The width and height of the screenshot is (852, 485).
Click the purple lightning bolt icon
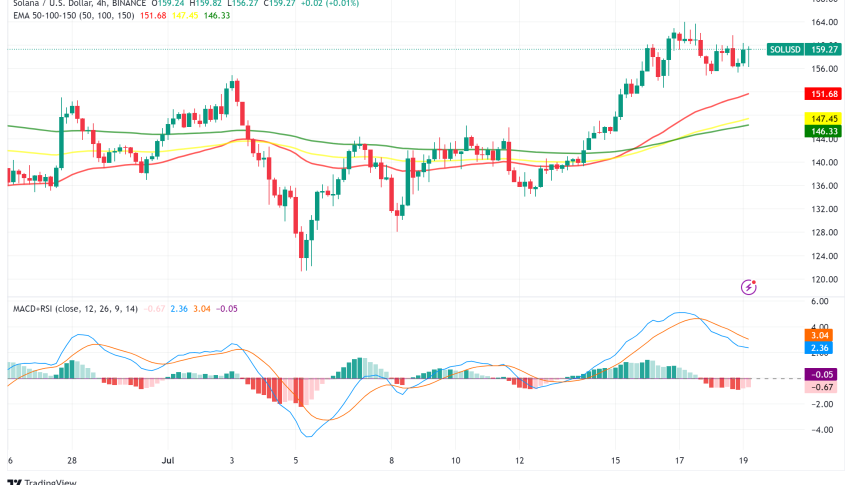[749, 287]
